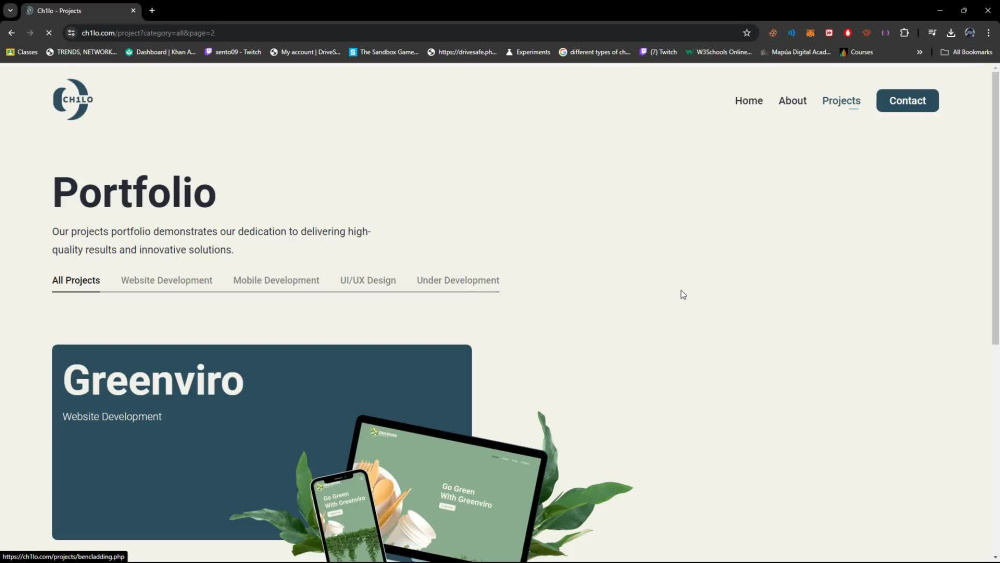Show hidden bookmarks via double chevron
This screenshot has width=1000, height=563.
click(919, 52)
